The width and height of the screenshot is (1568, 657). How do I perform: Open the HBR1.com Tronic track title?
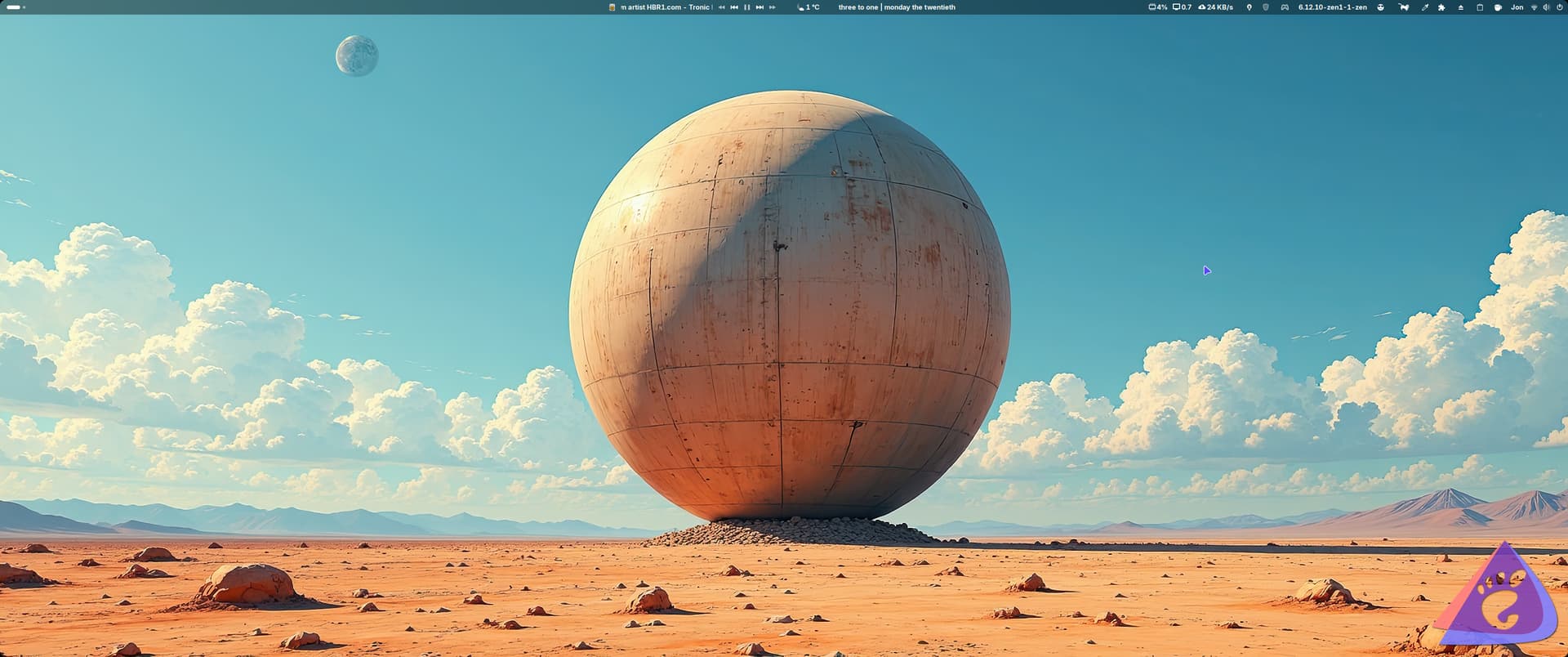pyautogui.click(x=665, y=7)
